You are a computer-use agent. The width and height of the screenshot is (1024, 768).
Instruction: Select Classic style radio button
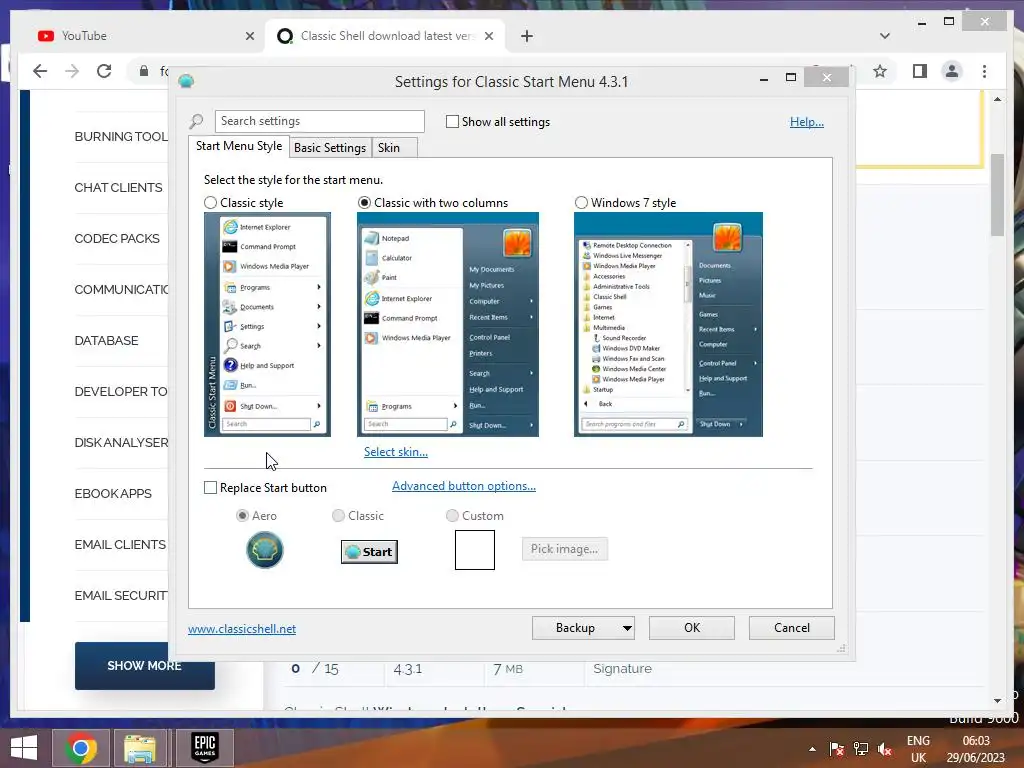click(x=210, y=202)
